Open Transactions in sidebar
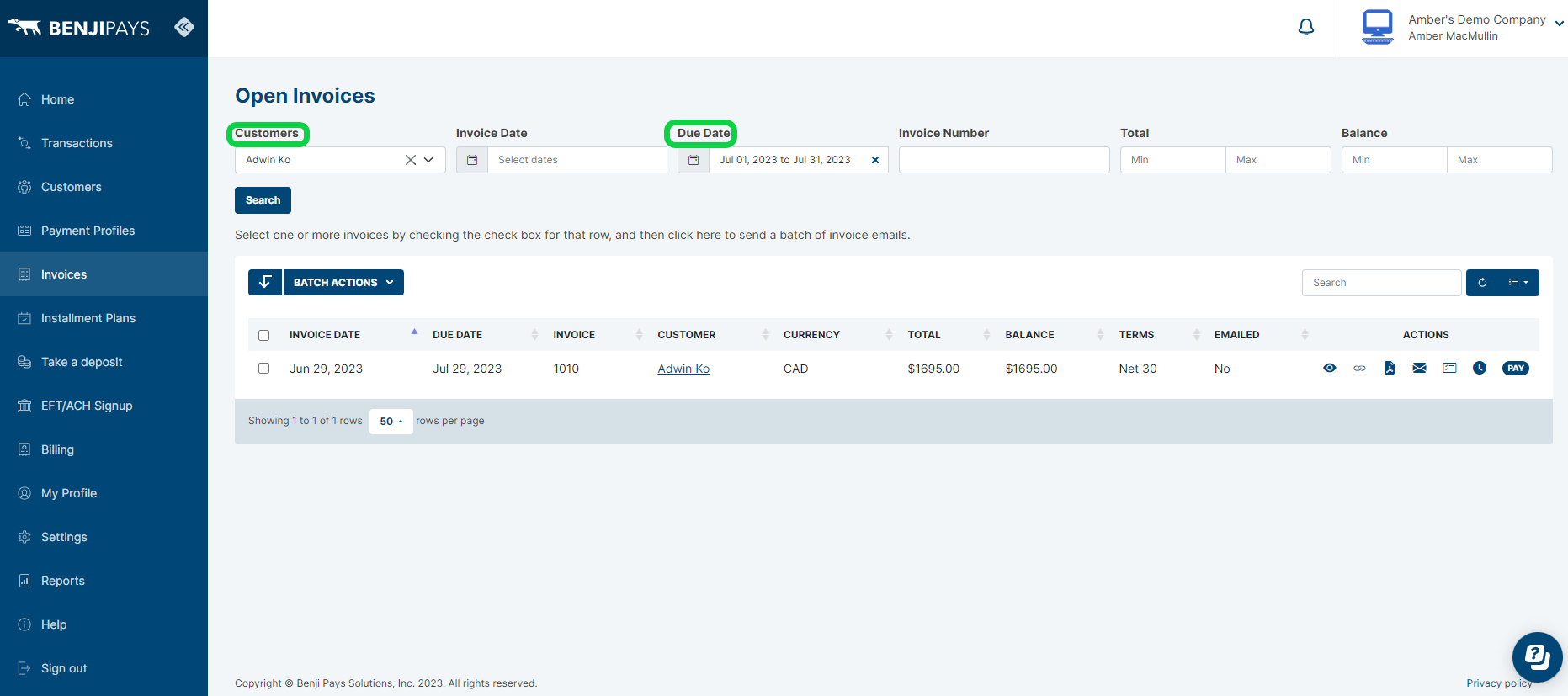Screen dimensions: 1568x696 104,143
